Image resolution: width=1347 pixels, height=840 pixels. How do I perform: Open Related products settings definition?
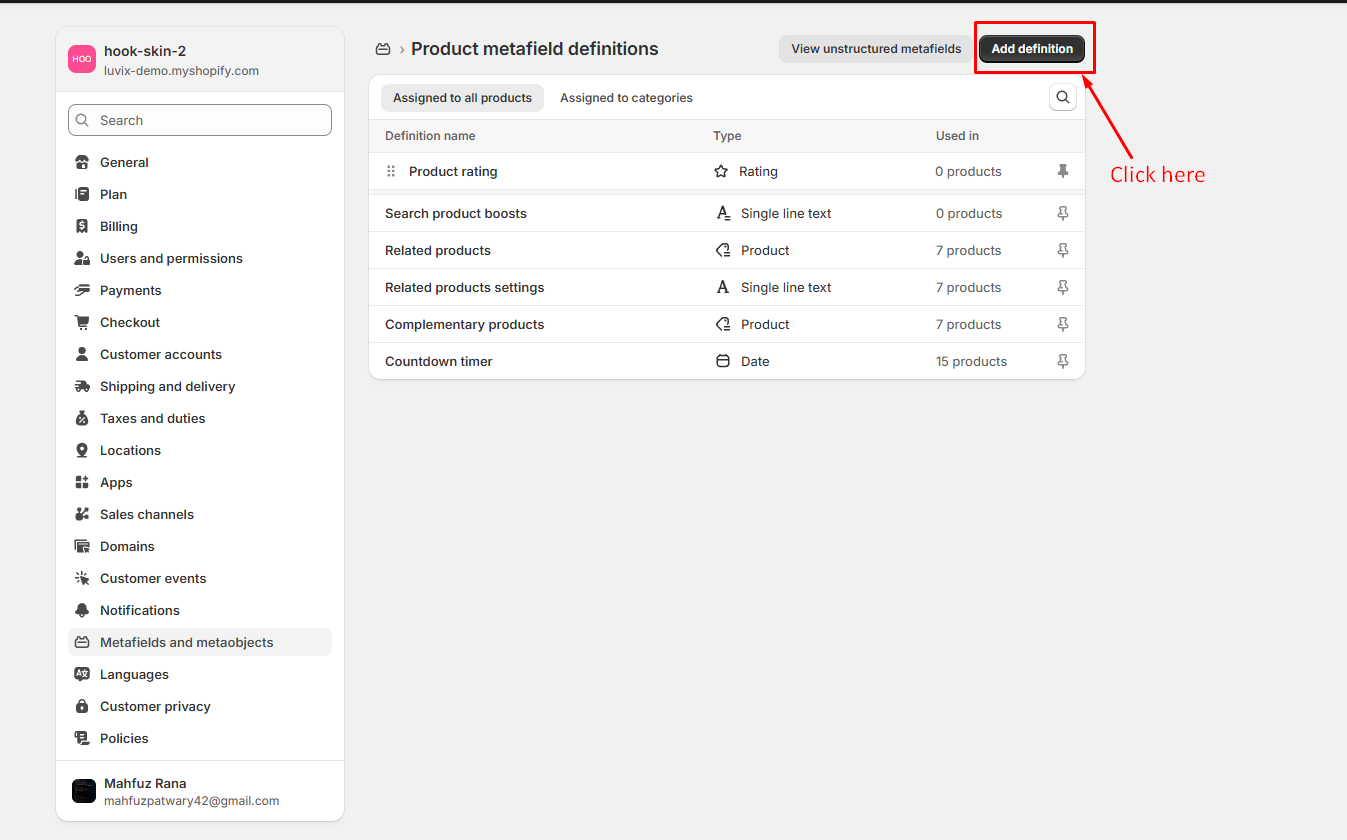pyautogui.click(x=465, y=287)
